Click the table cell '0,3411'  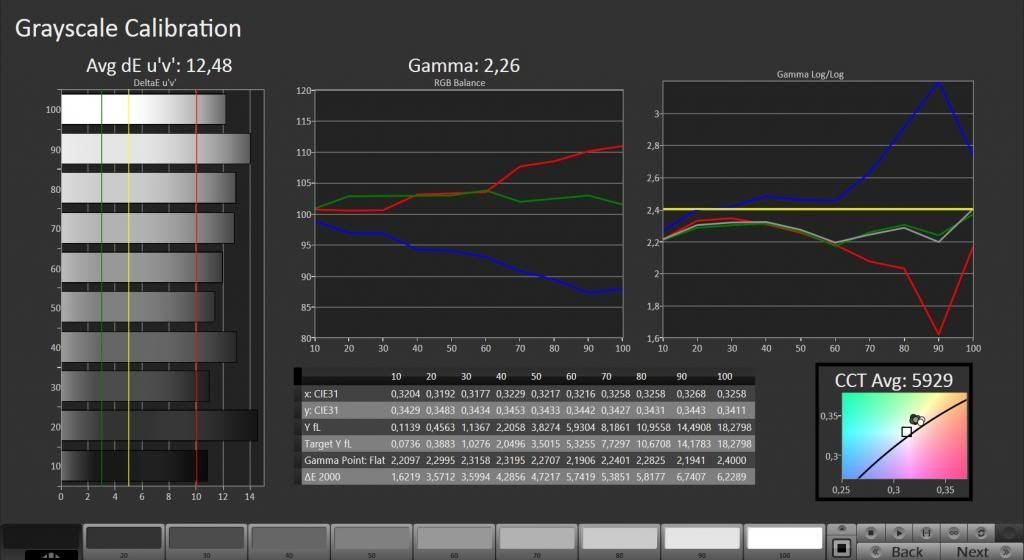[731, 411]
